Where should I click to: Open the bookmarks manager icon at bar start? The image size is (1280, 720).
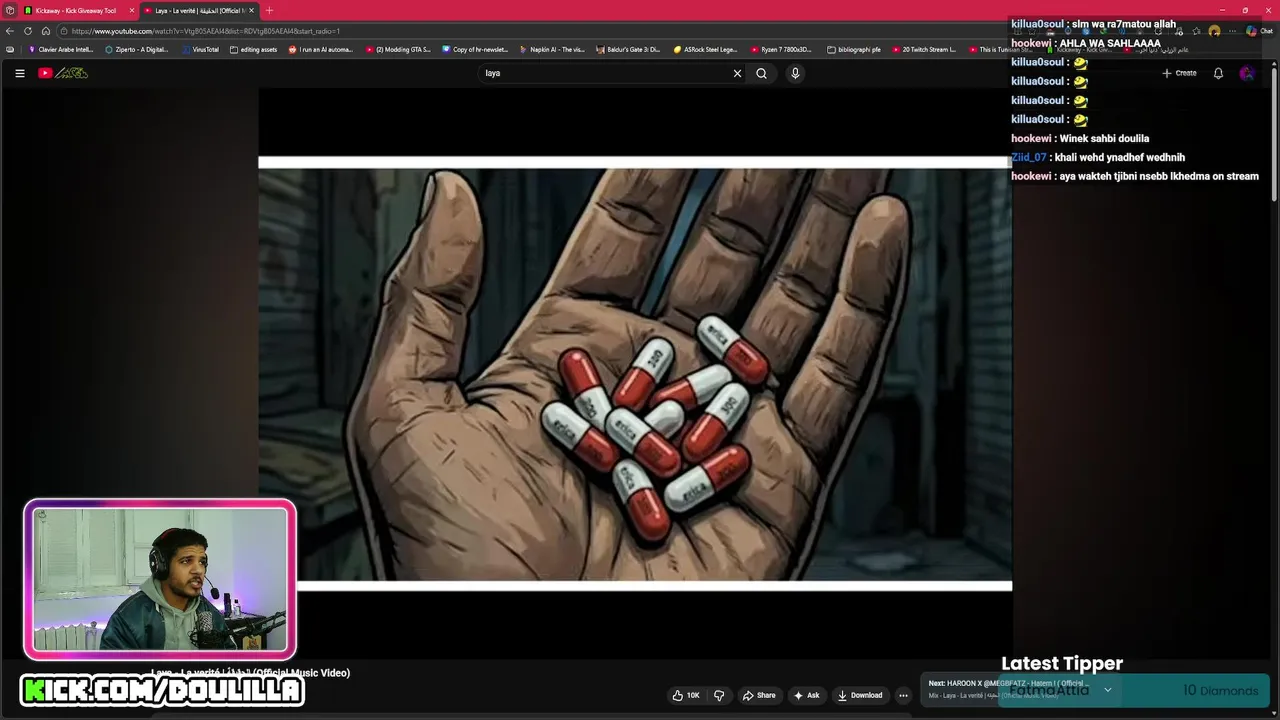pyautogui.click(x=10, y=49)
